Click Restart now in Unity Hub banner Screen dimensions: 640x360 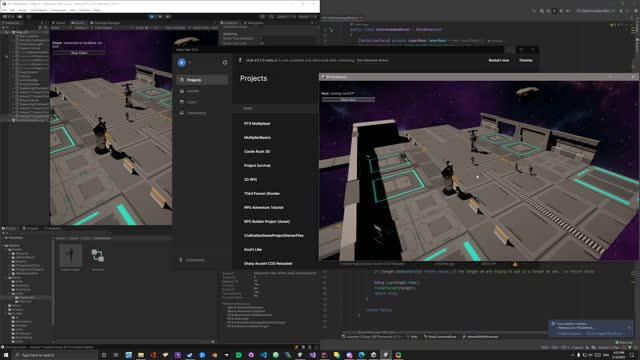tap(499, 60)
